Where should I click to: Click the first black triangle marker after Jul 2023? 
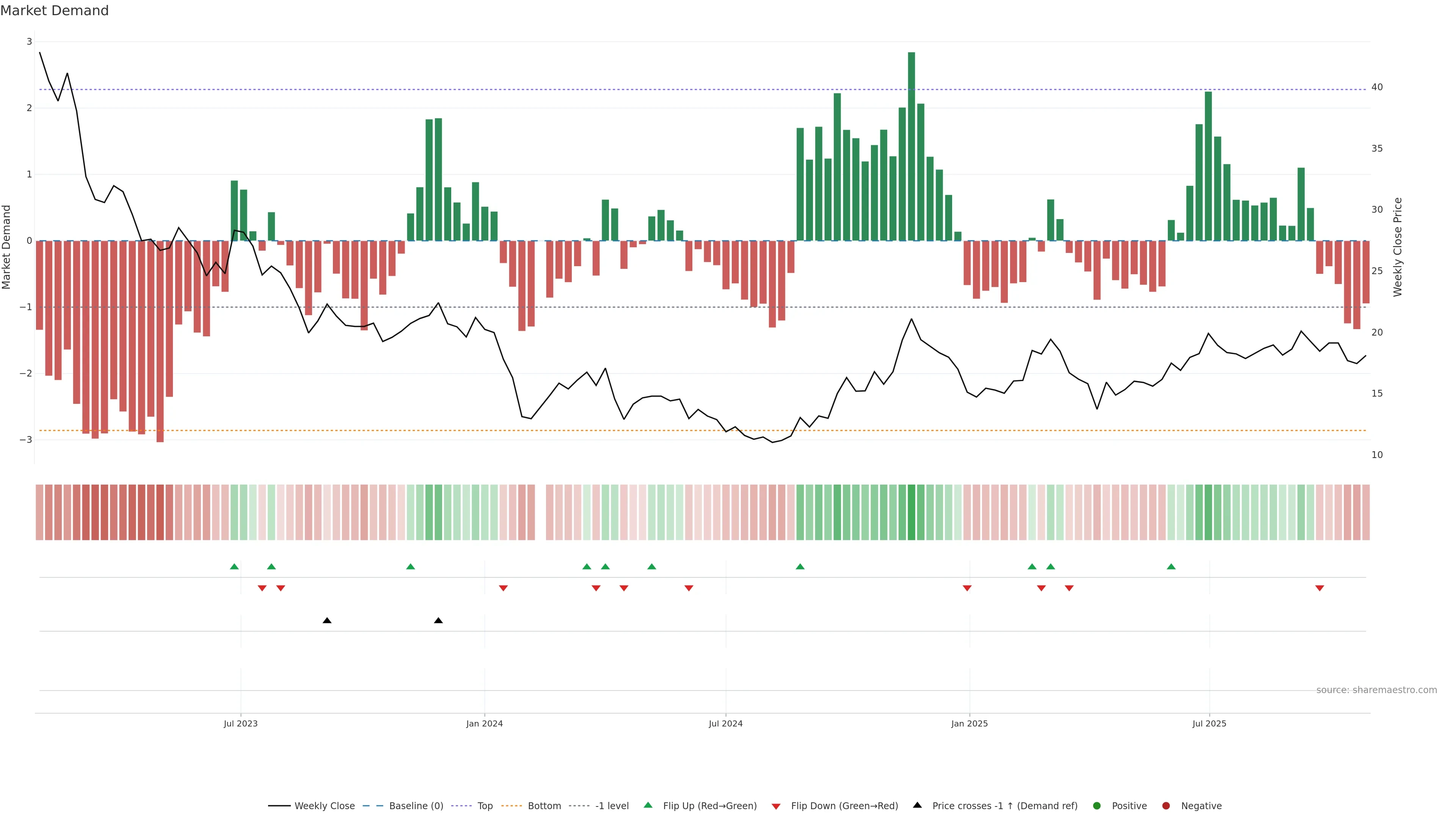point(327,621)
